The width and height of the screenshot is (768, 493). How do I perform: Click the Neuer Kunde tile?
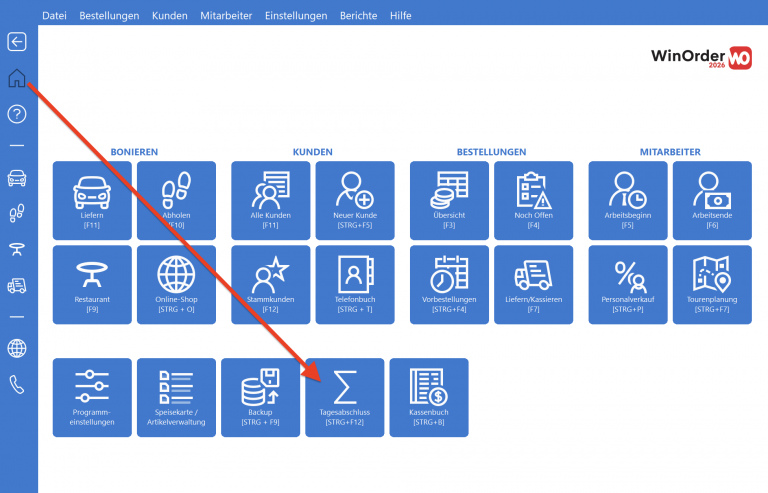(x=355, y=200)
